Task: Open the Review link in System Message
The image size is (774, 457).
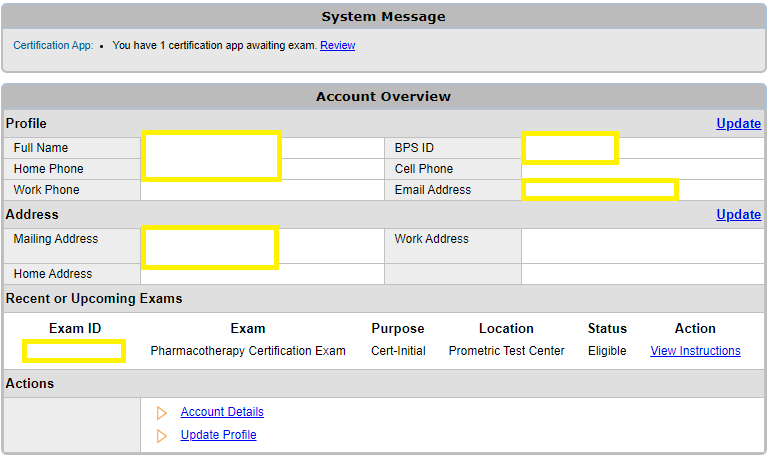Action: [337, 45]
